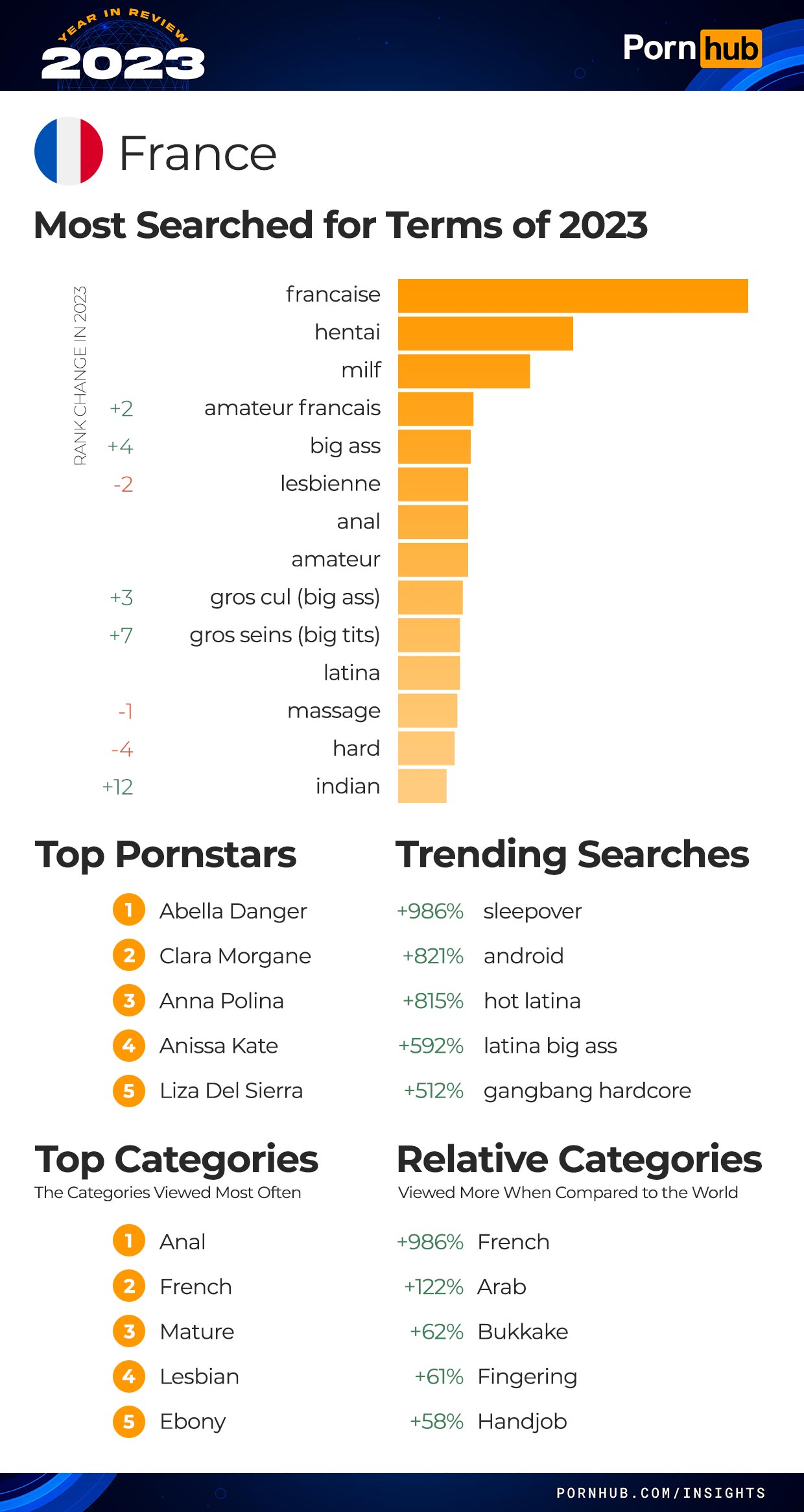
Task: Click the Top Pornstars heading
Action: pos(166,854)
